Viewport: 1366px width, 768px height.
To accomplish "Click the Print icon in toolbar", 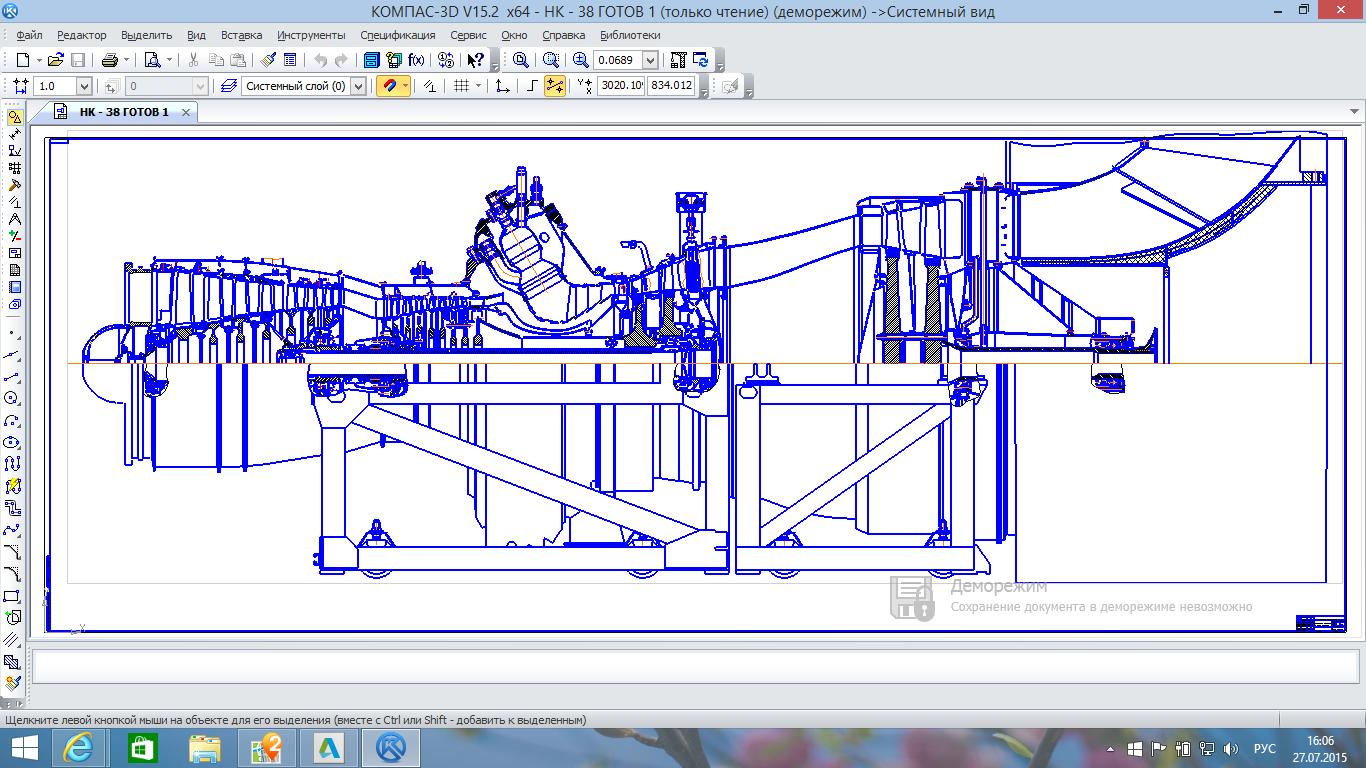I will point(110,60).
